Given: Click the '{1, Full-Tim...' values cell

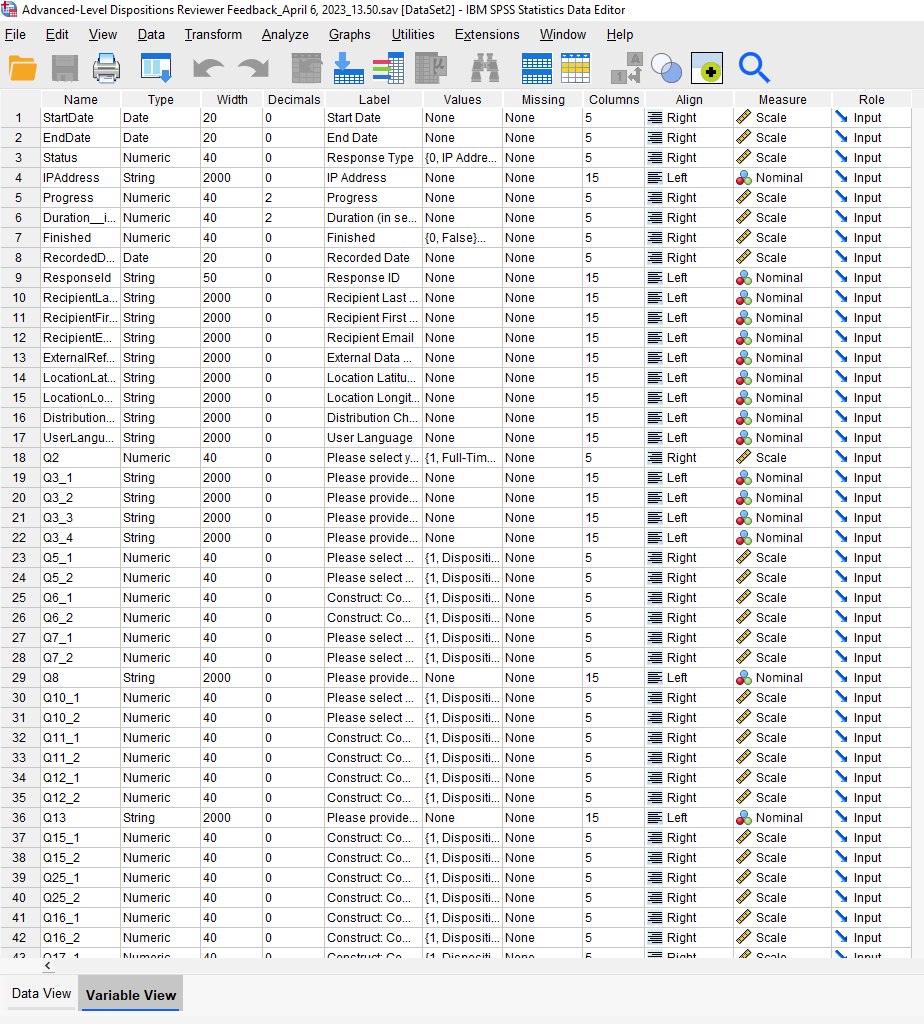Looking at the screenshot, I should [462, 458].
